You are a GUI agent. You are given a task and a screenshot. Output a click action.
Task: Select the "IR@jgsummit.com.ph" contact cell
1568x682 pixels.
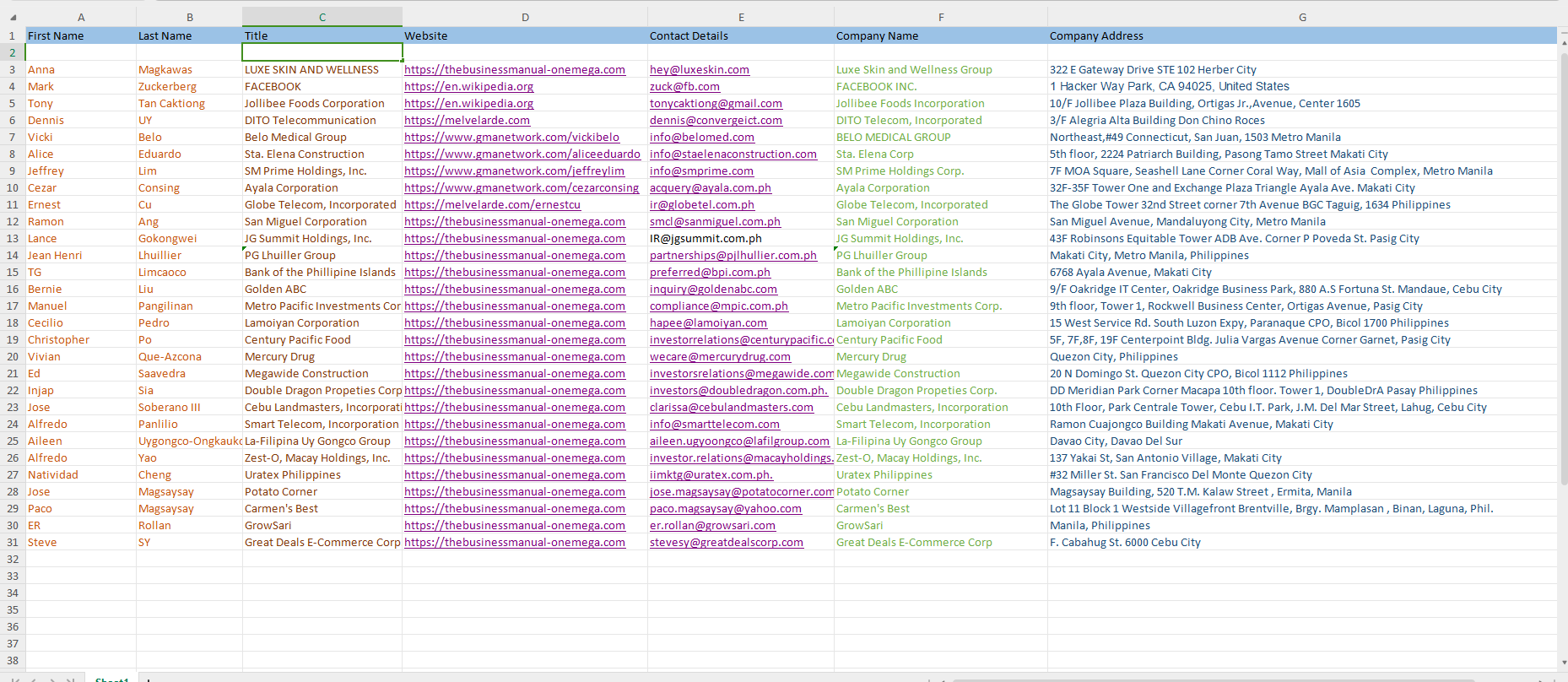tap(741, 238)
